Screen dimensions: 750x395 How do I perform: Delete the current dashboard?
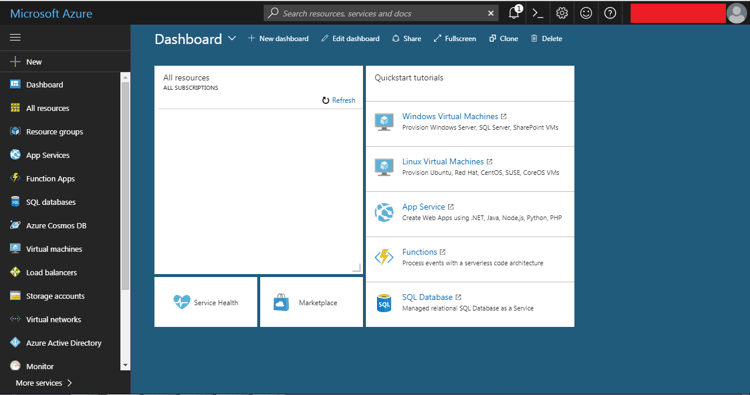click(x=546, y=38)
